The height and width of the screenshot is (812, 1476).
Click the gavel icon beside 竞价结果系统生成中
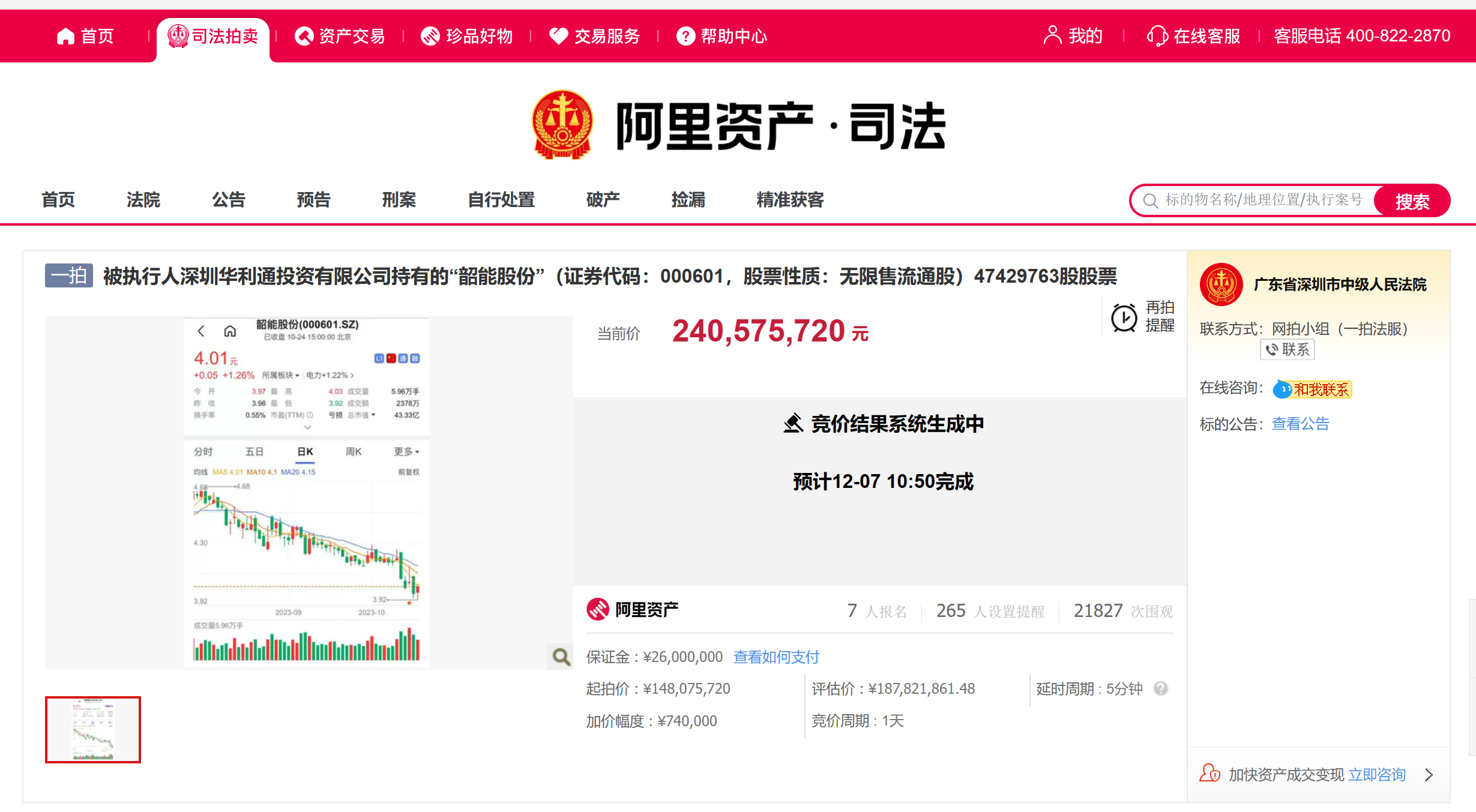(793, 423)
